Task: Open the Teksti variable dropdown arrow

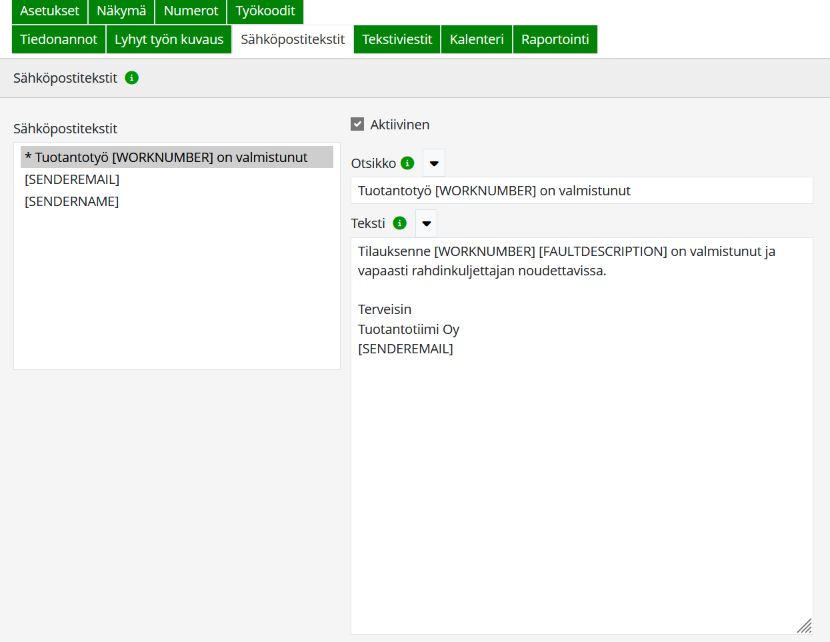Action: 426,223
